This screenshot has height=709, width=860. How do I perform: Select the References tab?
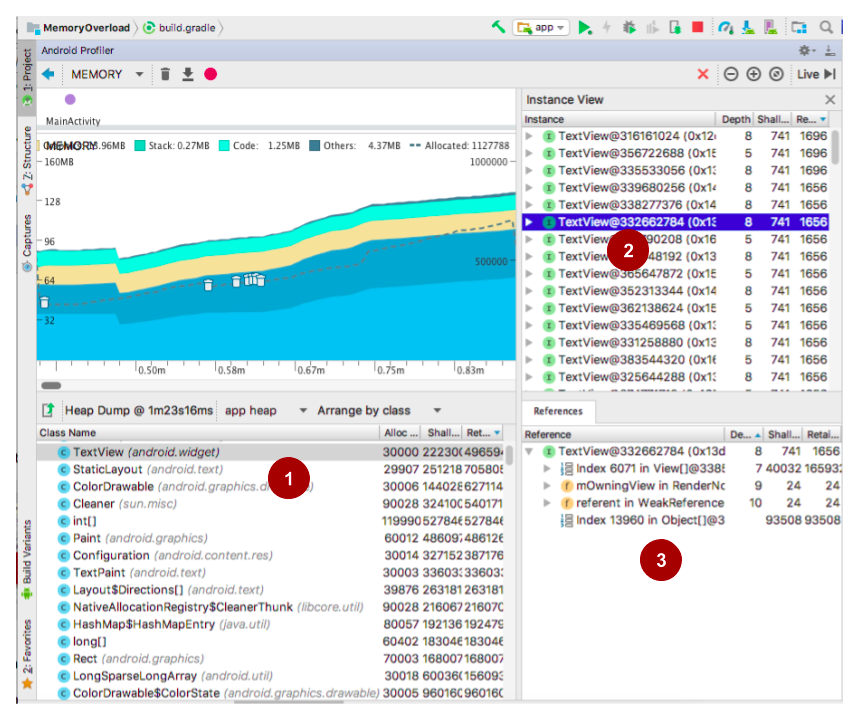[x=558, y=411]
